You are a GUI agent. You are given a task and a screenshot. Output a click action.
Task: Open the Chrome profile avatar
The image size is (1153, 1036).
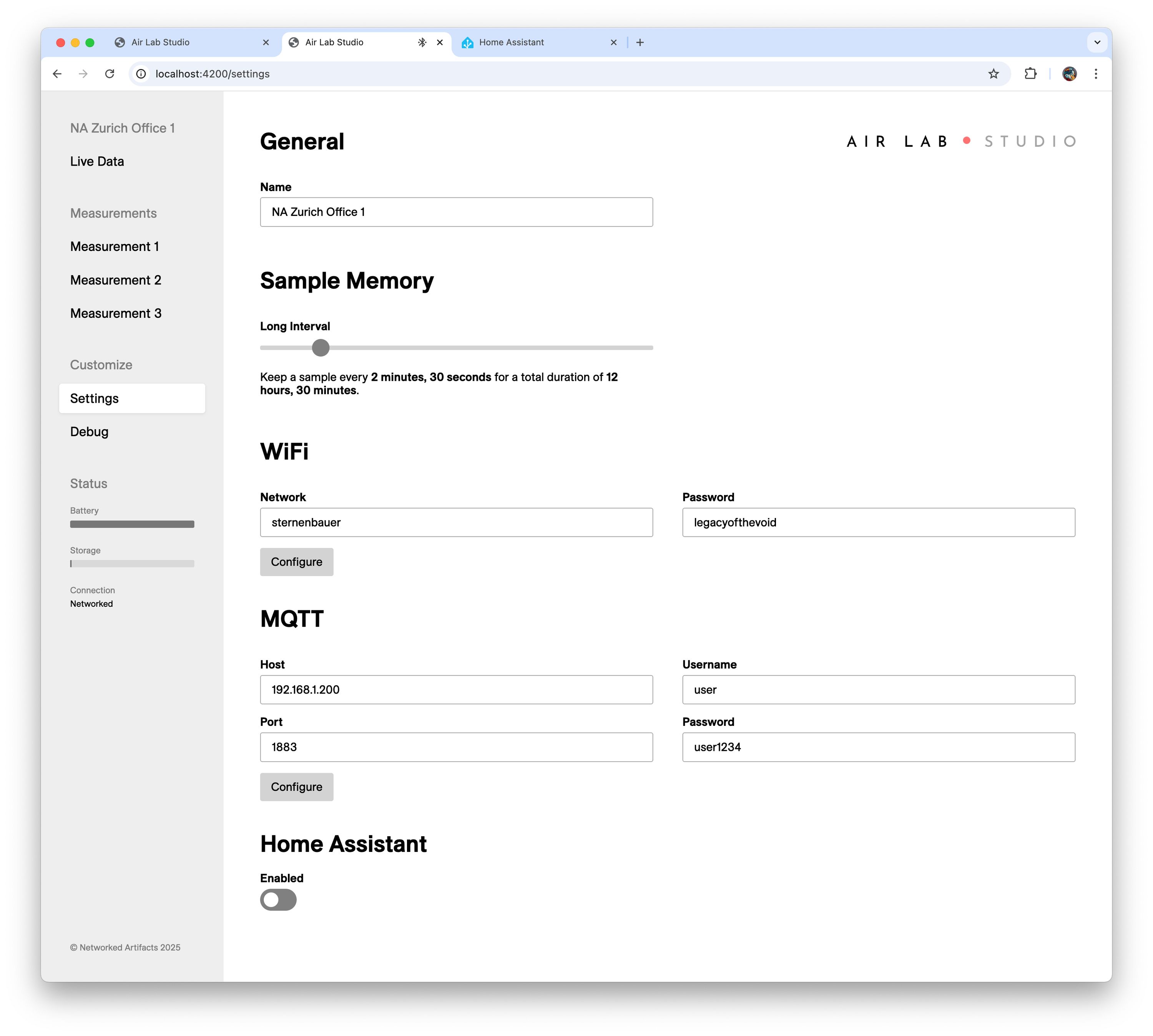[x=1069, y=74]
